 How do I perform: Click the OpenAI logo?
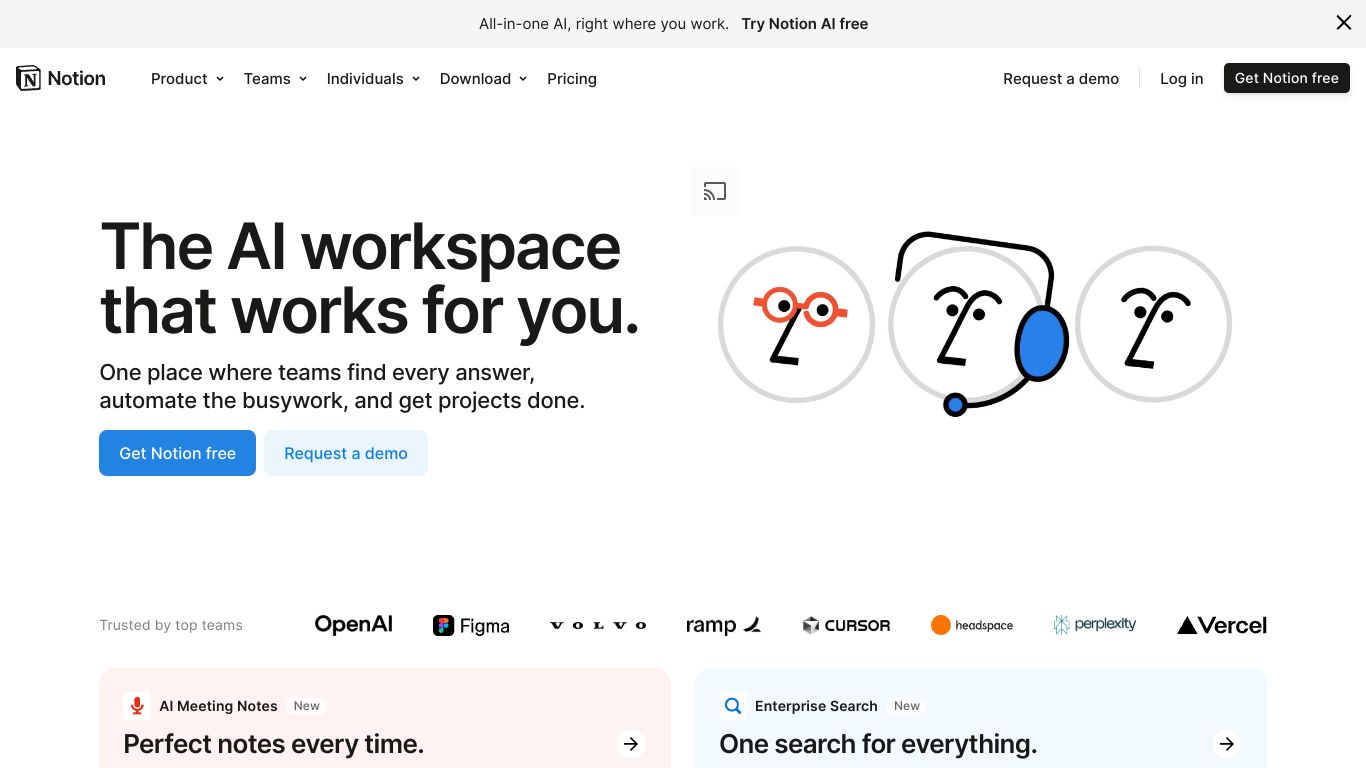[x=353, y=624]
